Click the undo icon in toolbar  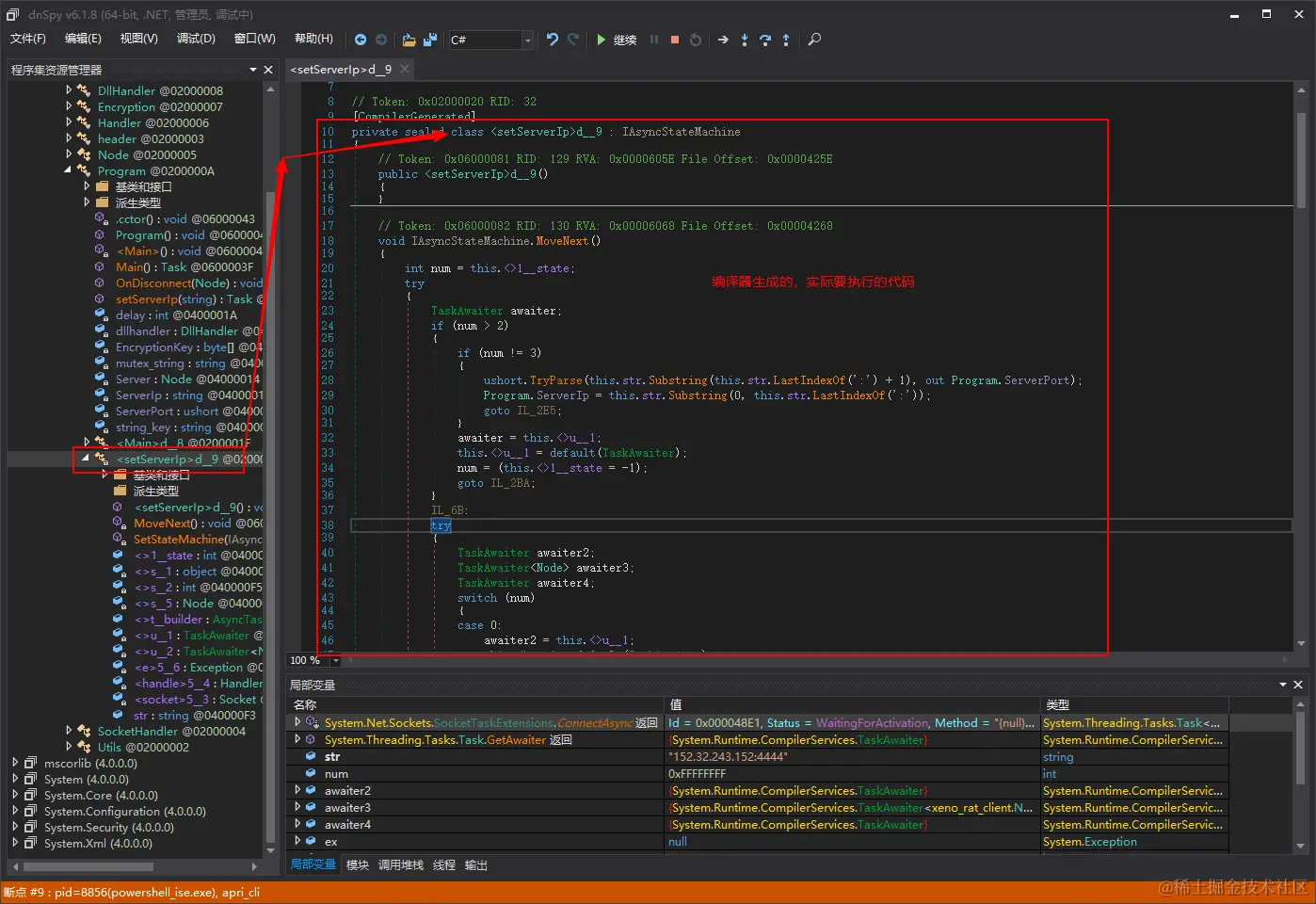click(x=553, y=40)
